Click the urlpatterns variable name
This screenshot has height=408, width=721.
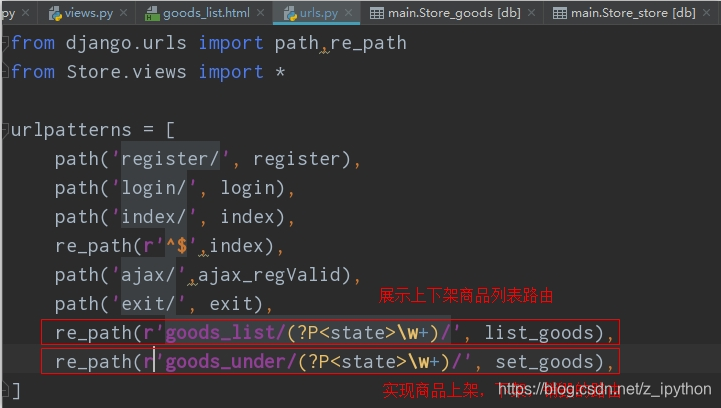point(71,130)
